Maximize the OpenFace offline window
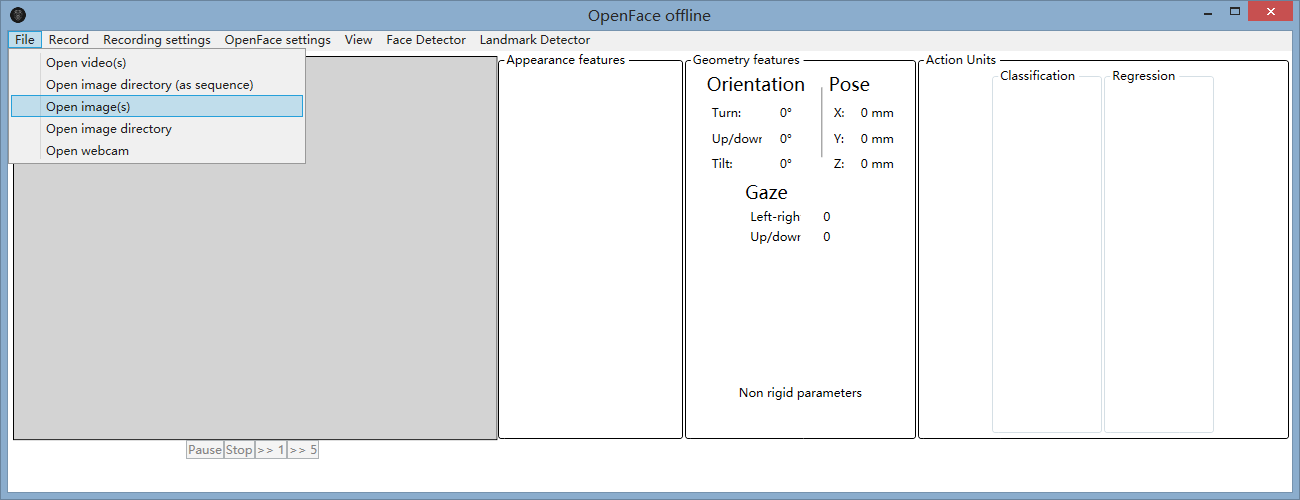Screen dimensions: 1300x500 [1235, 12]
